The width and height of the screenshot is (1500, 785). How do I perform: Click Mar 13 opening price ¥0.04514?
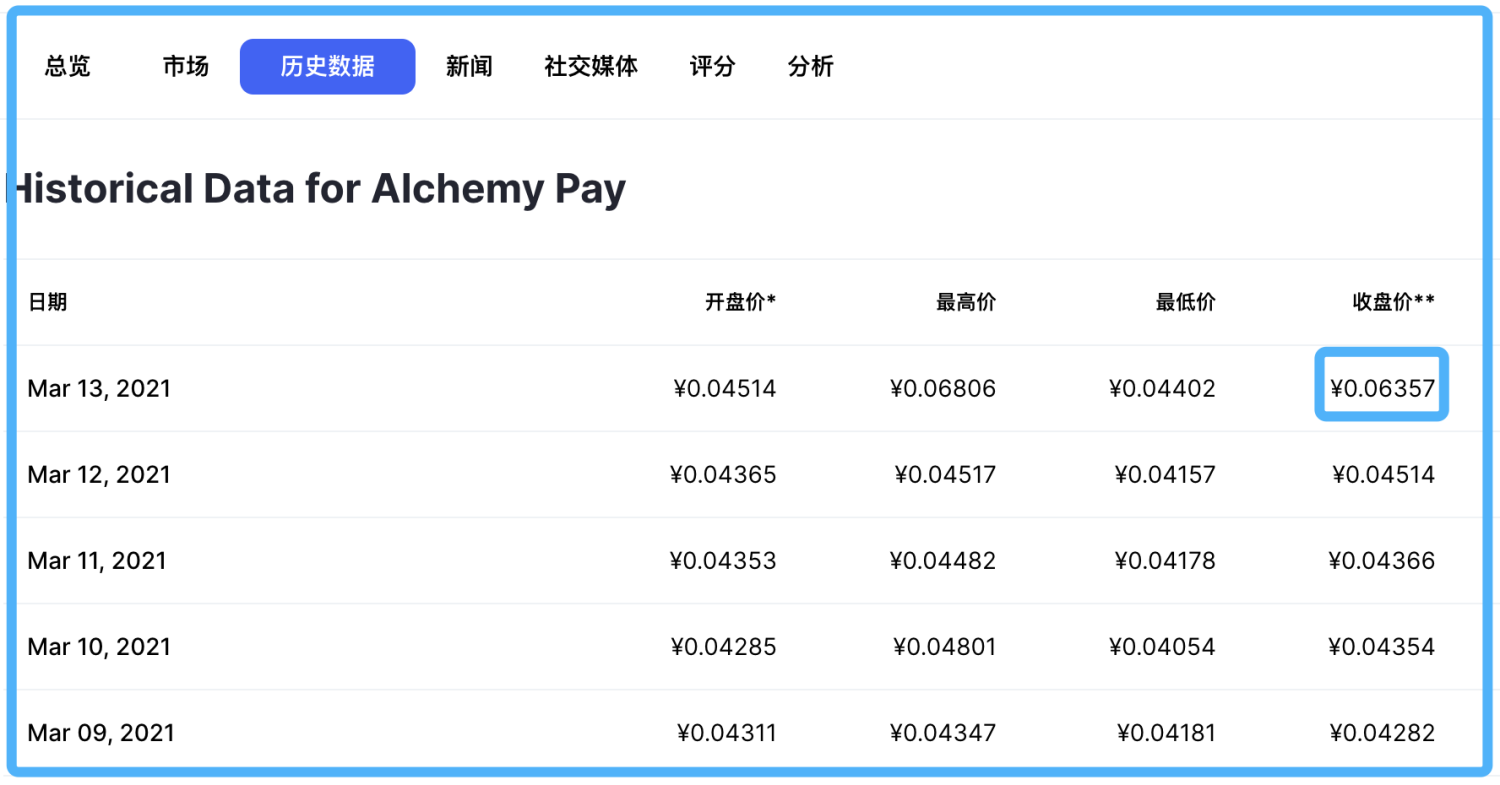click(725, 389)
